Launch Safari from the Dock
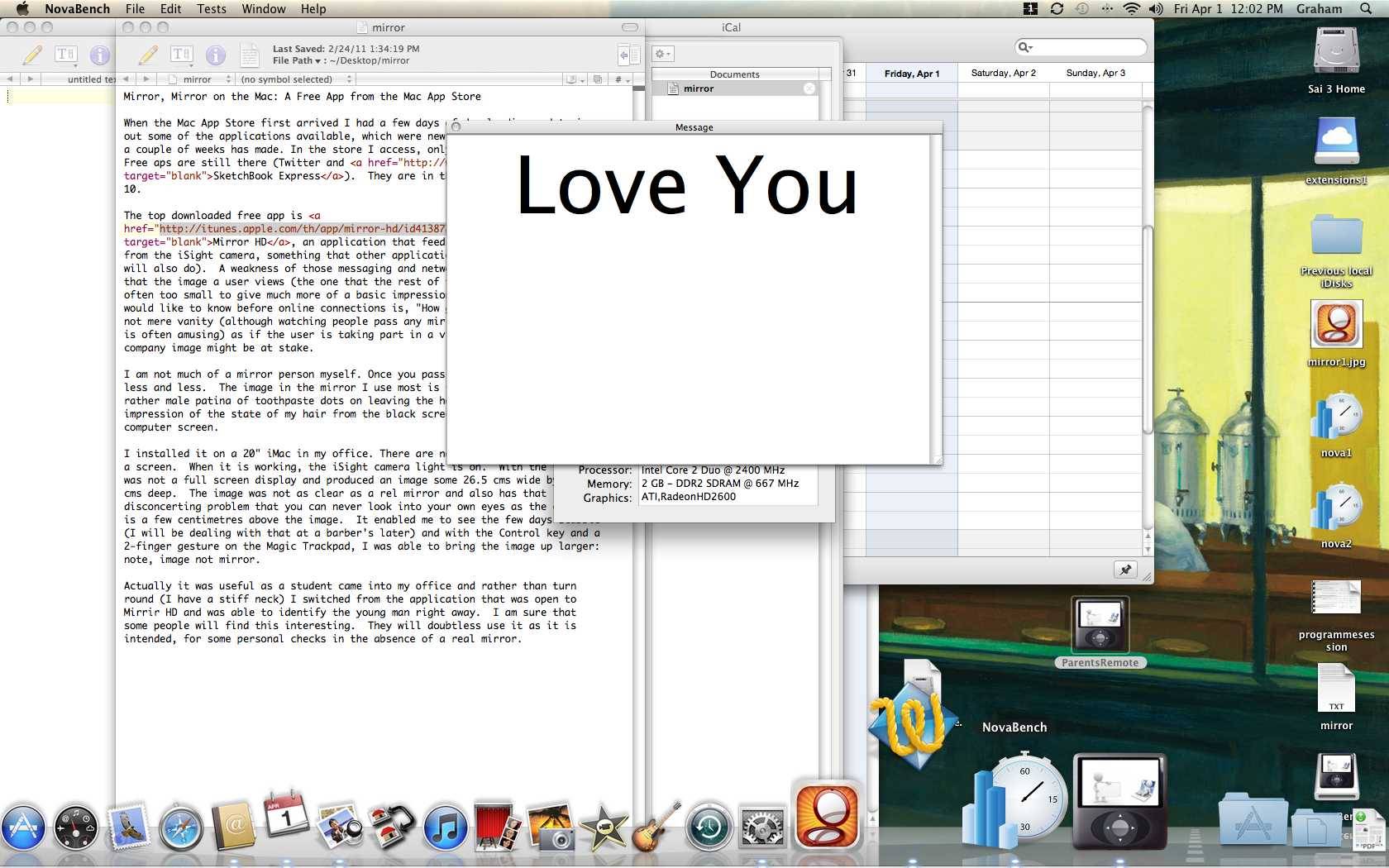 [181, 827]
